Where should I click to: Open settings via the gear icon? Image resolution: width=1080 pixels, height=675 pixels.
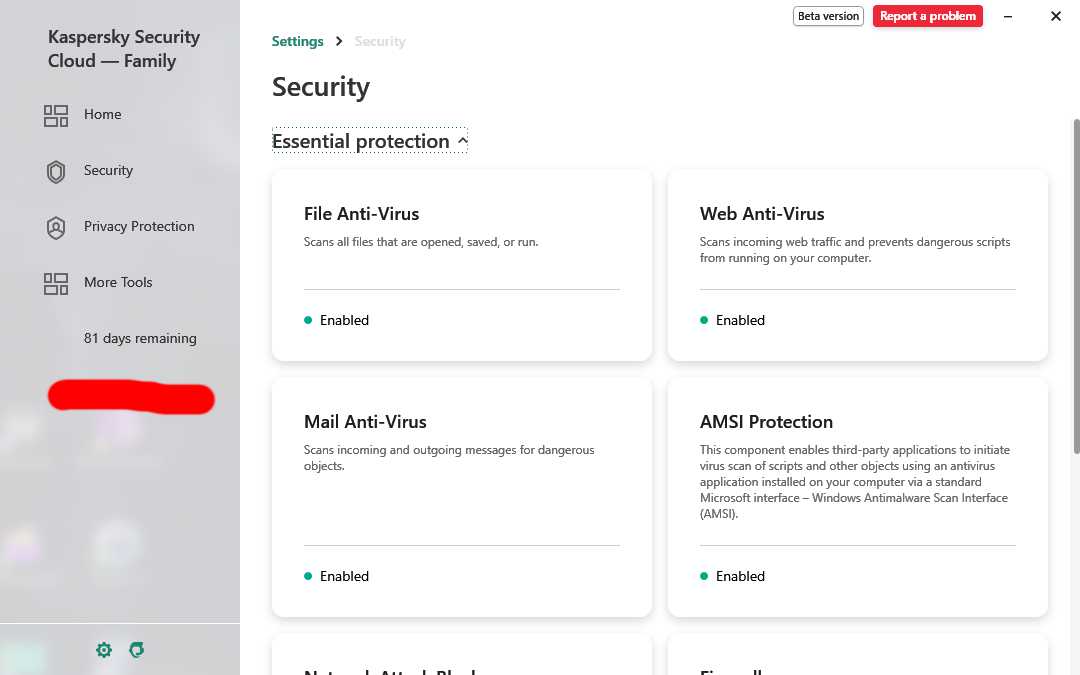click(104, 650)
